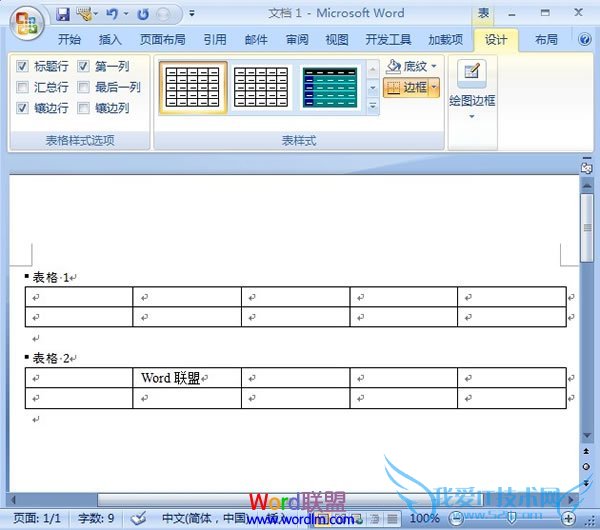
Task: Save the document with the floppy icon
Action: [62, 15]
